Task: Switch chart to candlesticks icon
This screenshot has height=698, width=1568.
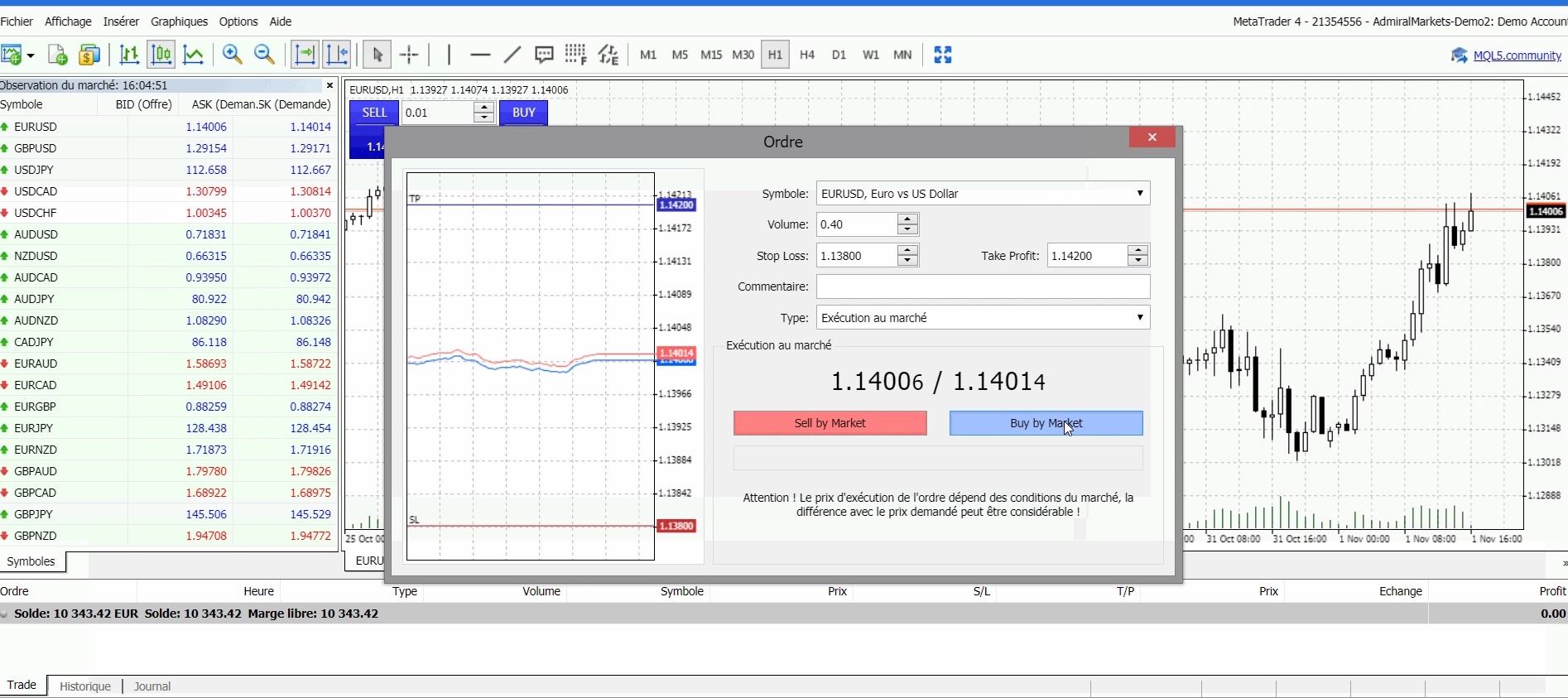Action: 161,55
